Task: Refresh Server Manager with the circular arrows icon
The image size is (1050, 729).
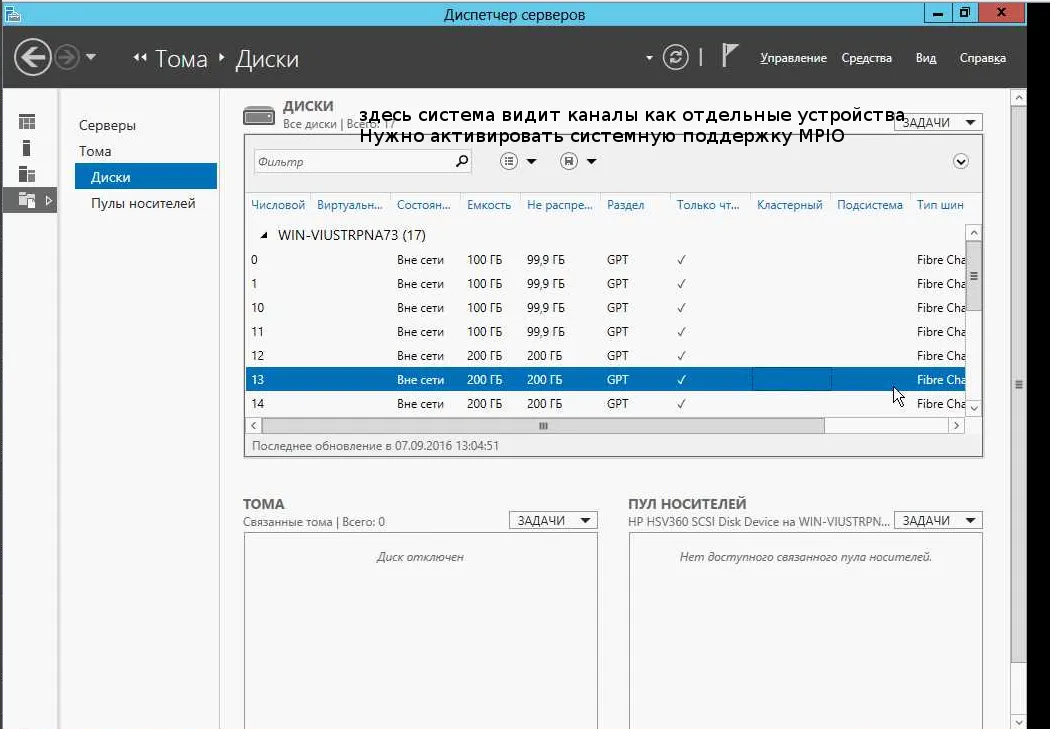Action: tap(676, 58)
